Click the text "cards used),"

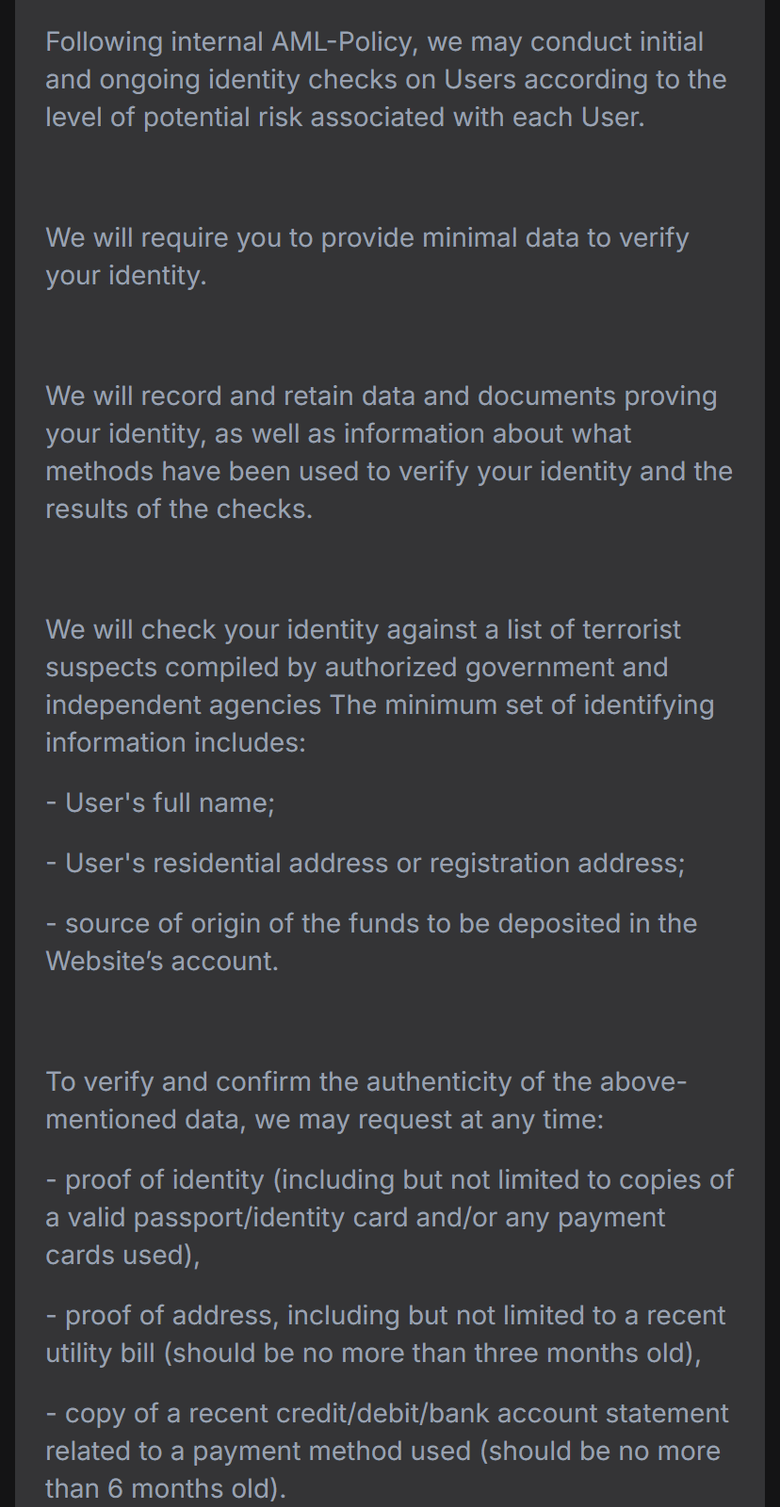122,1255
